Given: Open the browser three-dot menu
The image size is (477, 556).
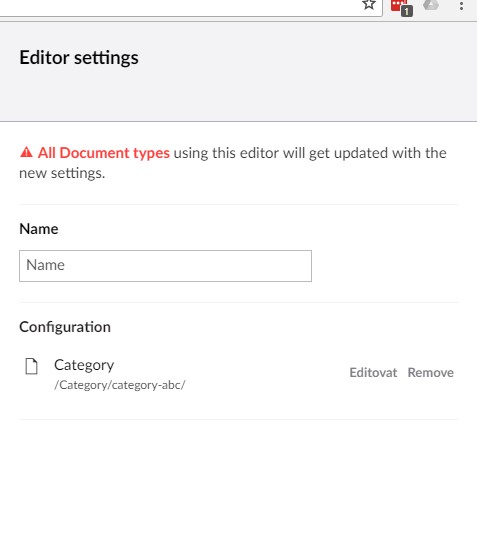Looking at the screenshot, I should (x=461, y=6).
